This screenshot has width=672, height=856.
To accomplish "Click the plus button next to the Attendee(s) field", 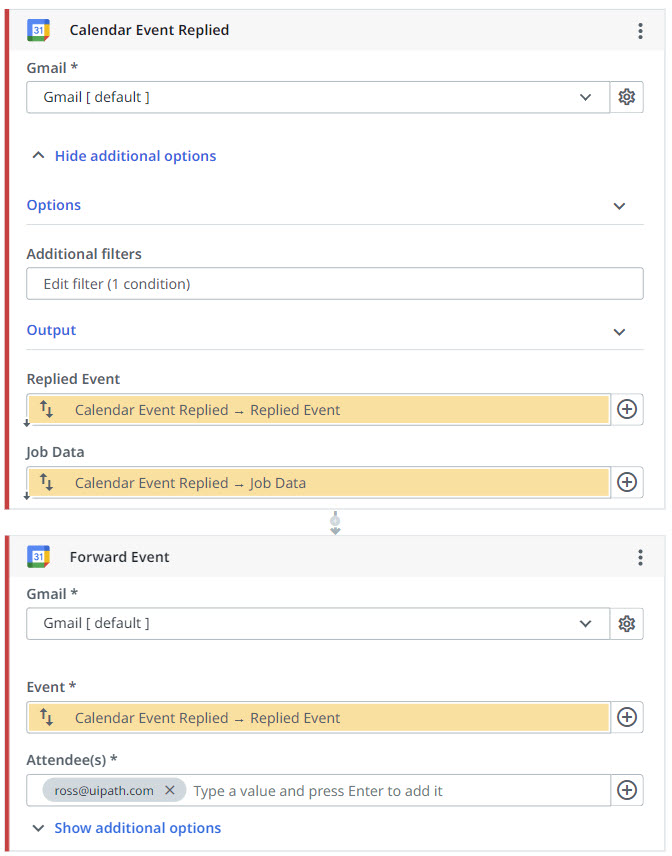I will (627, 790).
